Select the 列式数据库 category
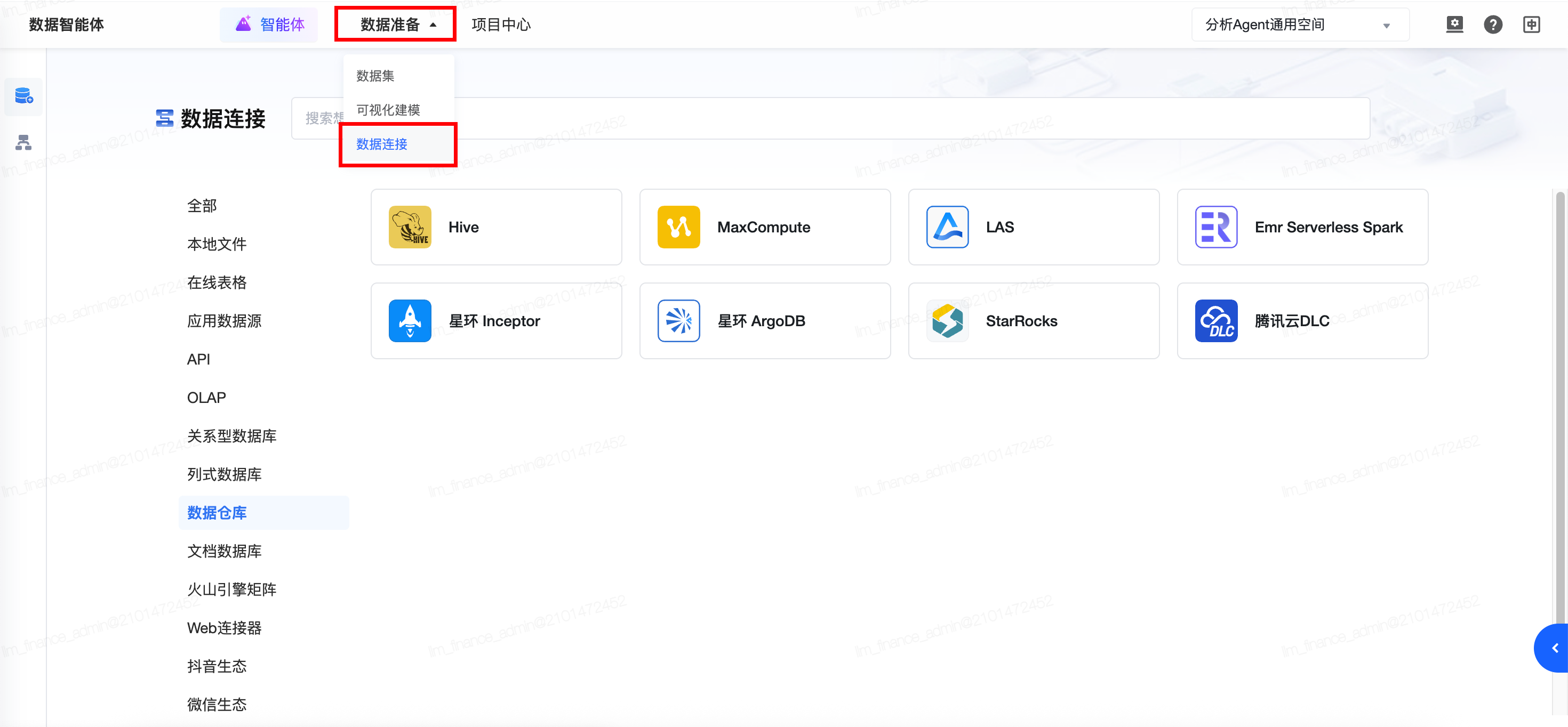Screen dimensions: 1568x727 click(263, 474)
